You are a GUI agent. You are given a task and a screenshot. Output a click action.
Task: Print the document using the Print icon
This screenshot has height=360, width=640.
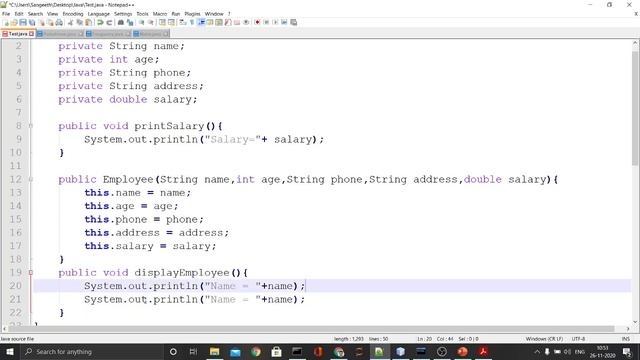pyautogui.click(x=59, y=22)
